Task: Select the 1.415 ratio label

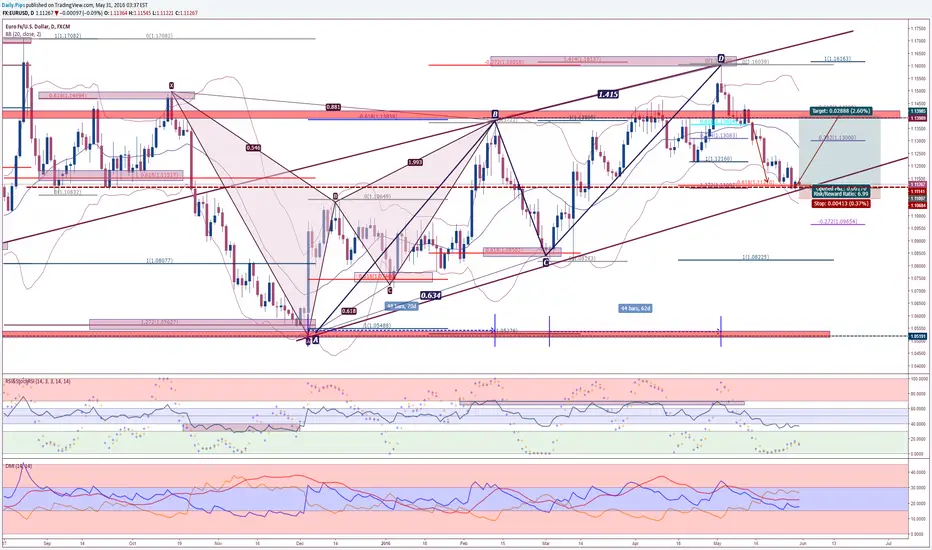Action: [607, 94]
